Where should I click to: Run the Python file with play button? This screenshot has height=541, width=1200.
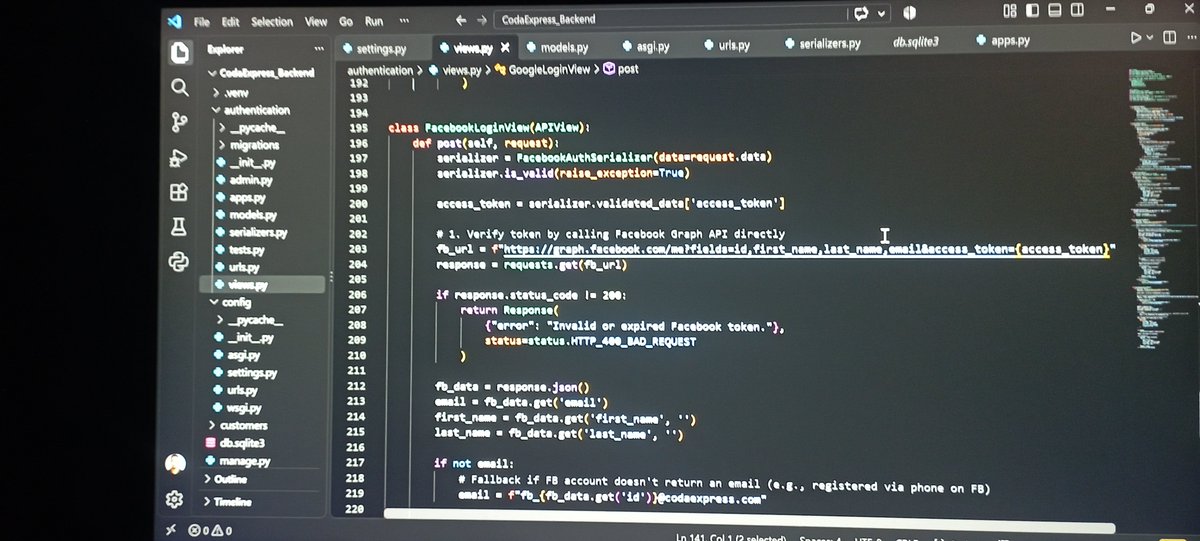tap(1135, 38)
